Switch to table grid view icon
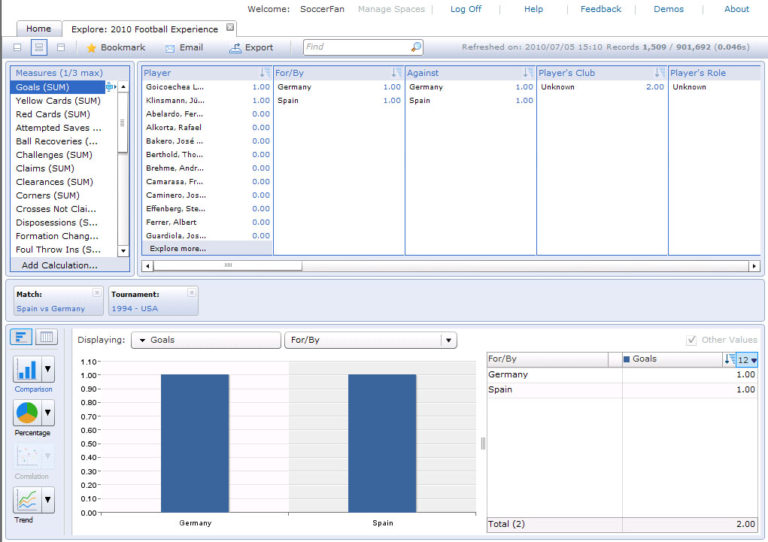The height and width of the screenshot is (542, 768). pyautogui.click(x=46, y=337)
